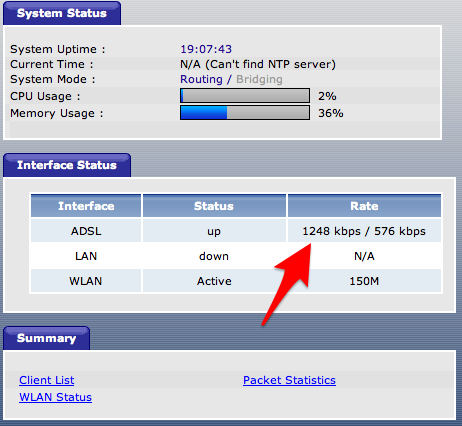Click the ADSL rate 1248 kbps cell
The width and height of the screenshot is (462, 426).
click(364, 231)
